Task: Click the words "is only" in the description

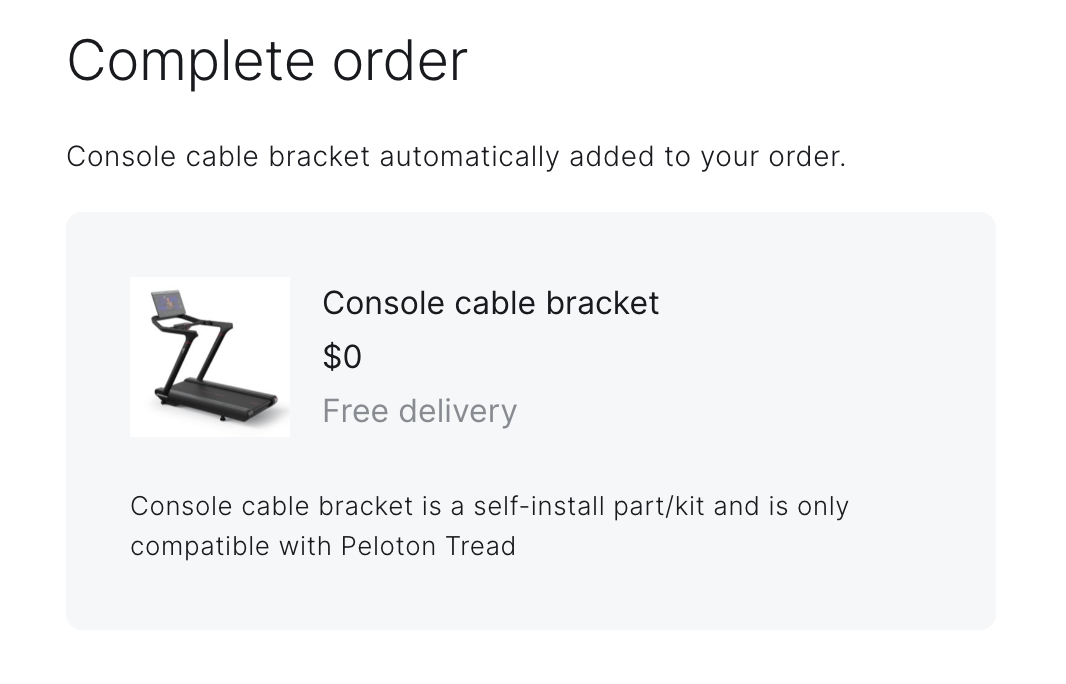Action: tap(808, 506)
